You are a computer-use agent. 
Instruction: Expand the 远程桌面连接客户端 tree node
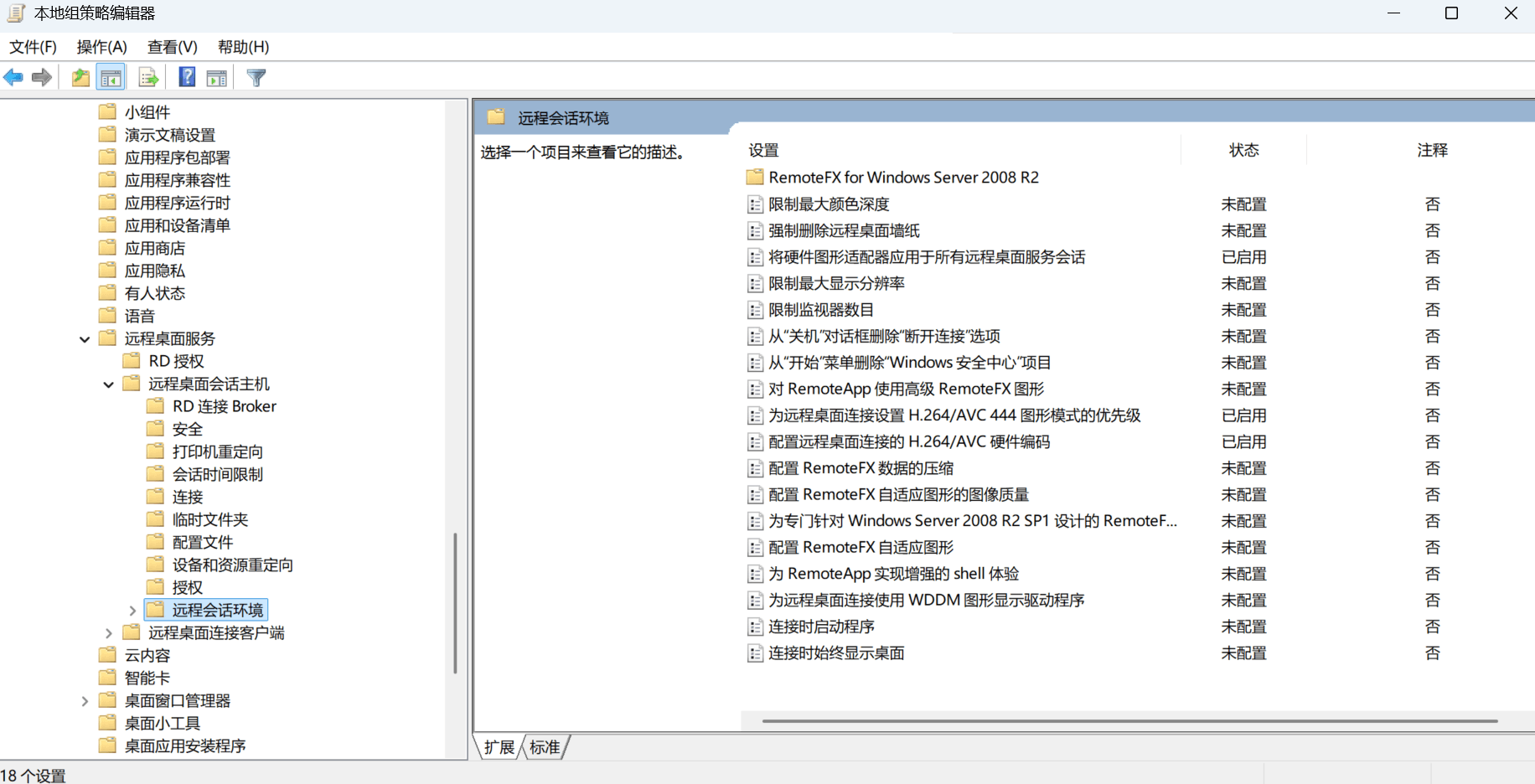click(x=109, y=633)
